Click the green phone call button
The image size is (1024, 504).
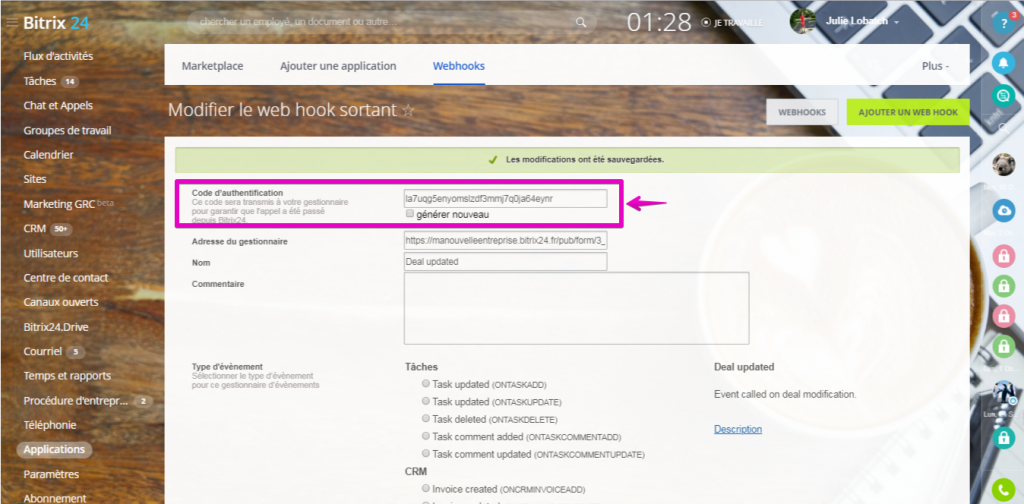click(x=1003, y=490)
